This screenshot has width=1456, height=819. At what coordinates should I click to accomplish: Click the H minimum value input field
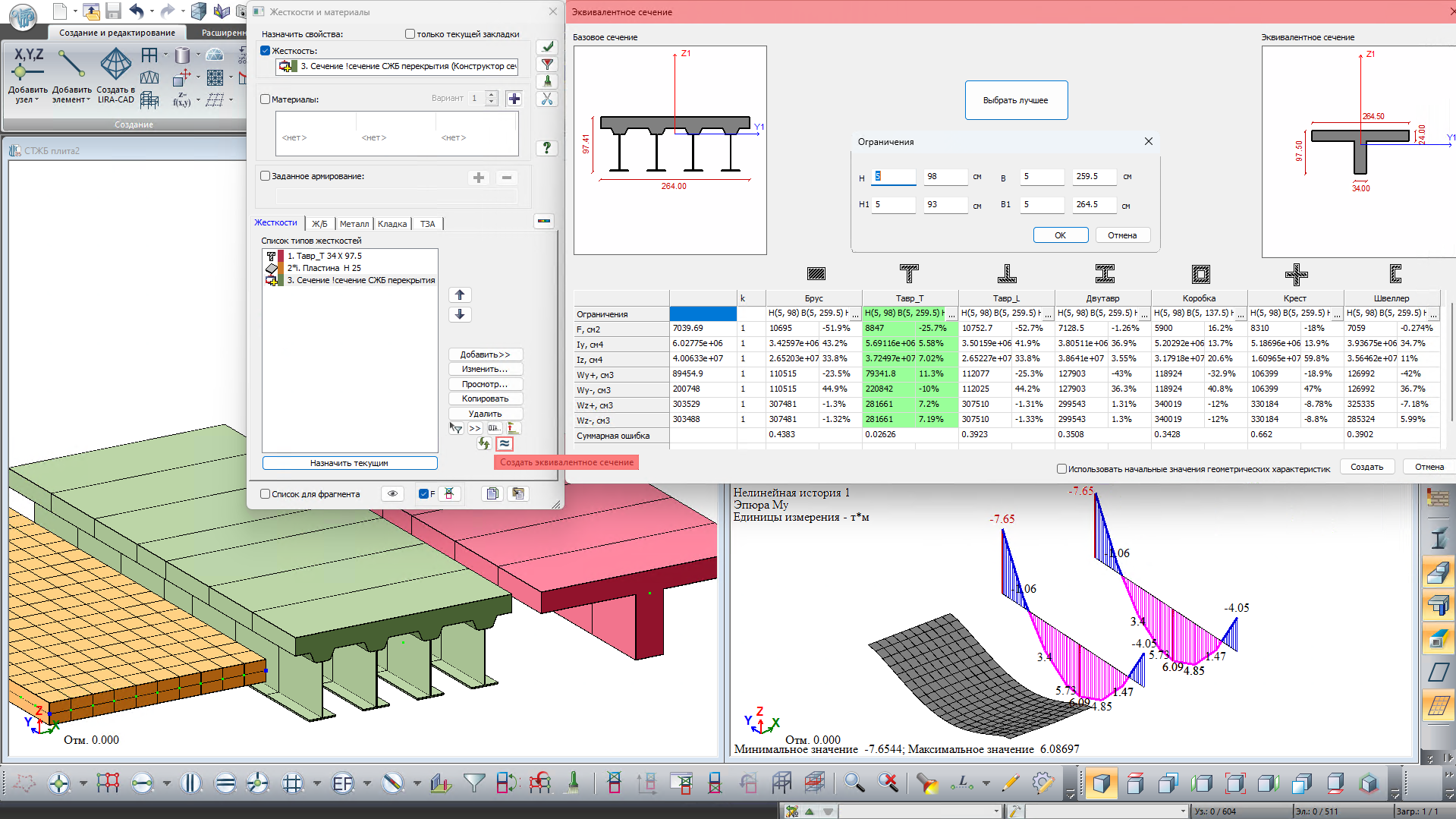893,177
